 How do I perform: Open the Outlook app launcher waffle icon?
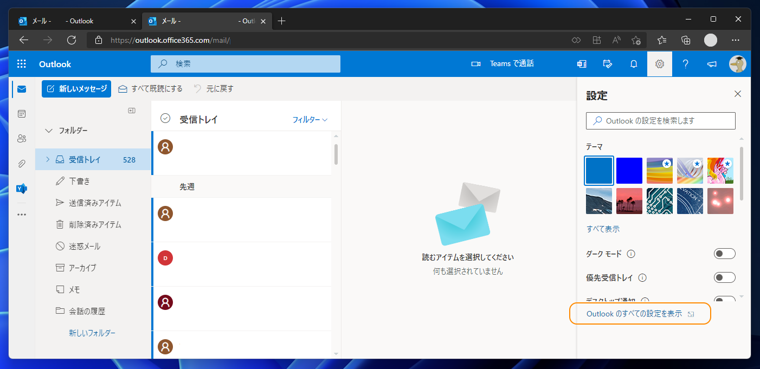[21, 64]
